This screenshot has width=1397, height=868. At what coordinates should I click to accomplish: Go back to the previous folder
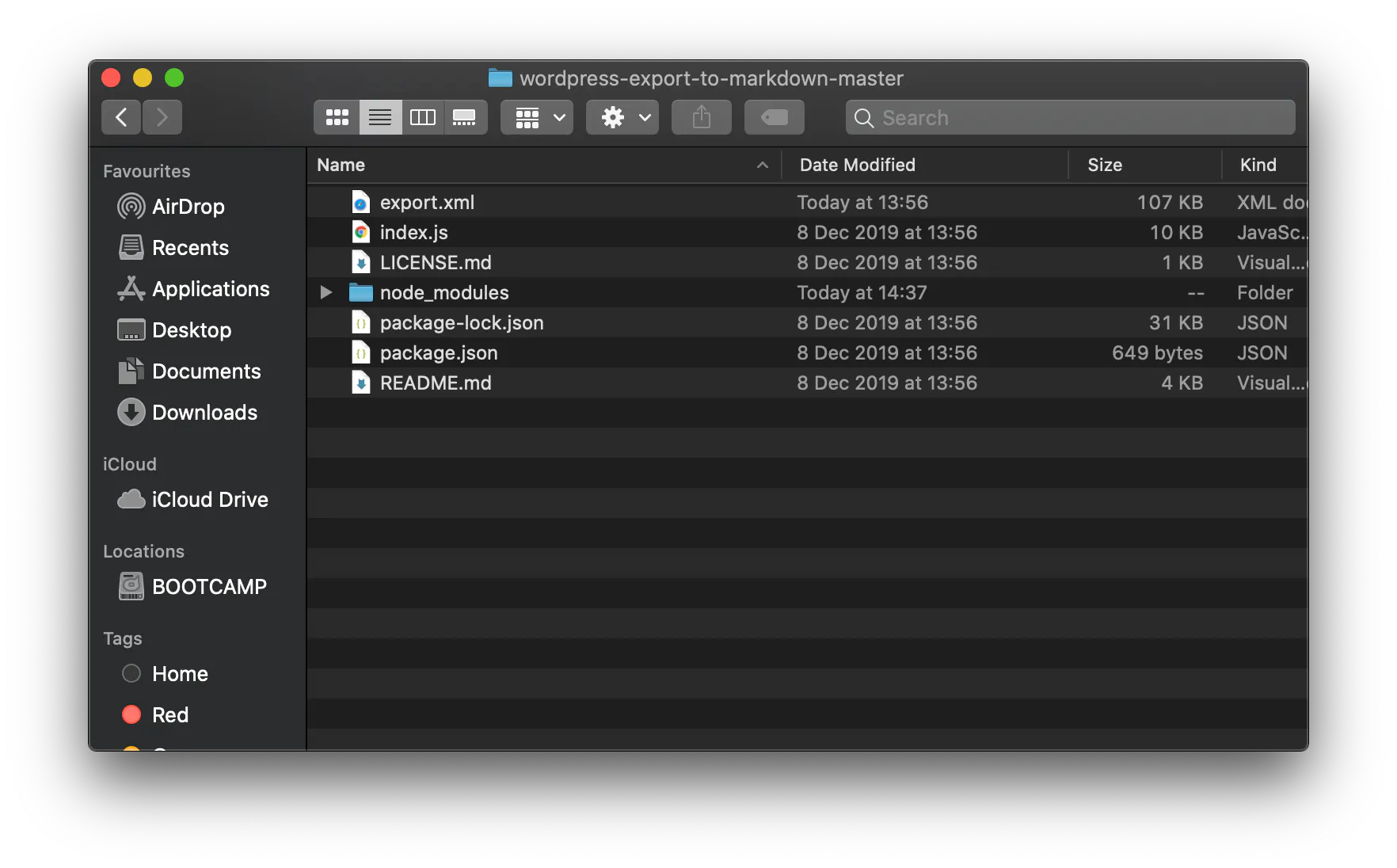click(x=121, y=117)
